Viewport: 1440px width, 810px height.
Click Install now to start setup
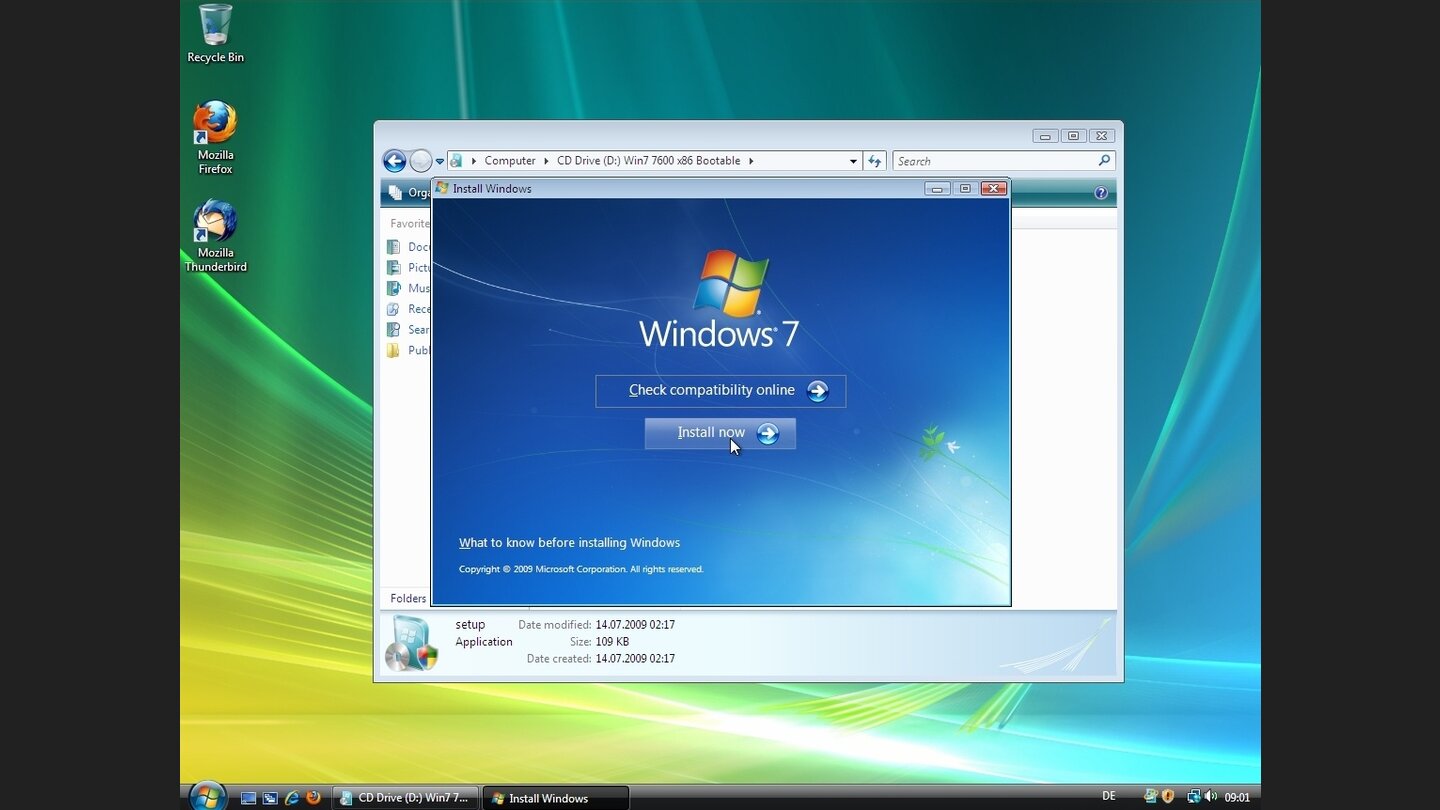pos(720,433)
